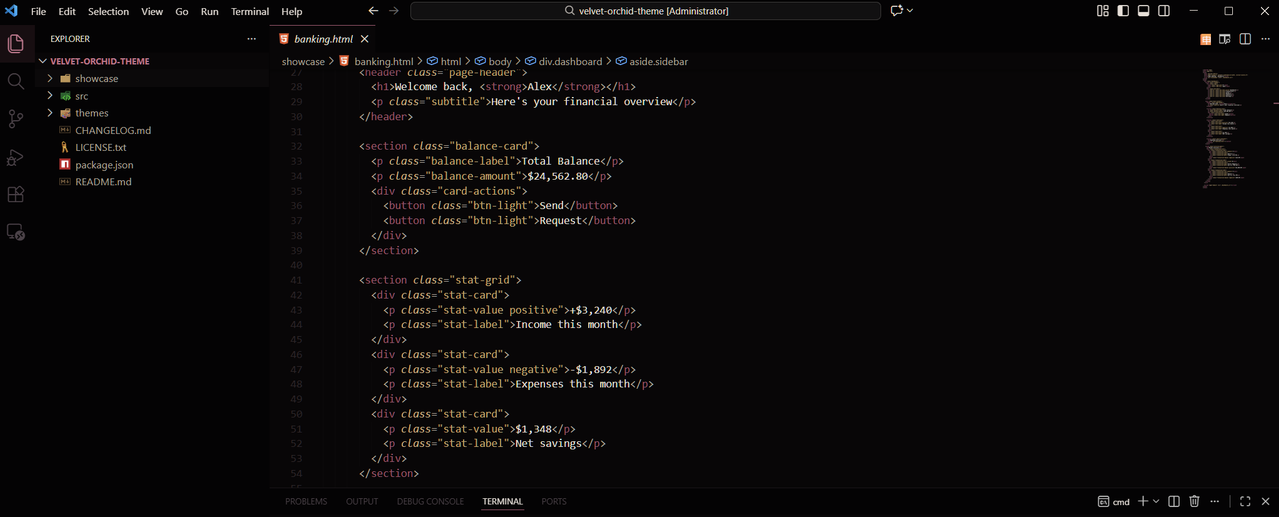Go back using the navigation arrow
The width and height of the screenshot is (1279, 517).
click(373, 11)
